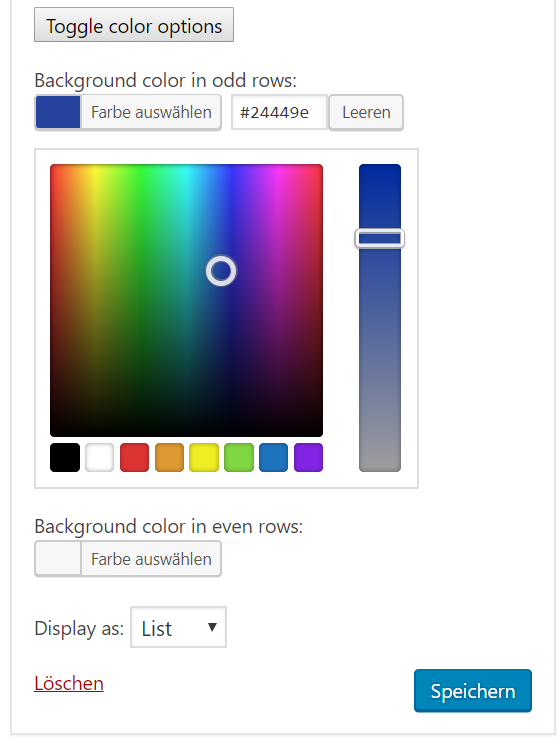
Task: Select the white palette swatch
Action: (x=100, y=457)
